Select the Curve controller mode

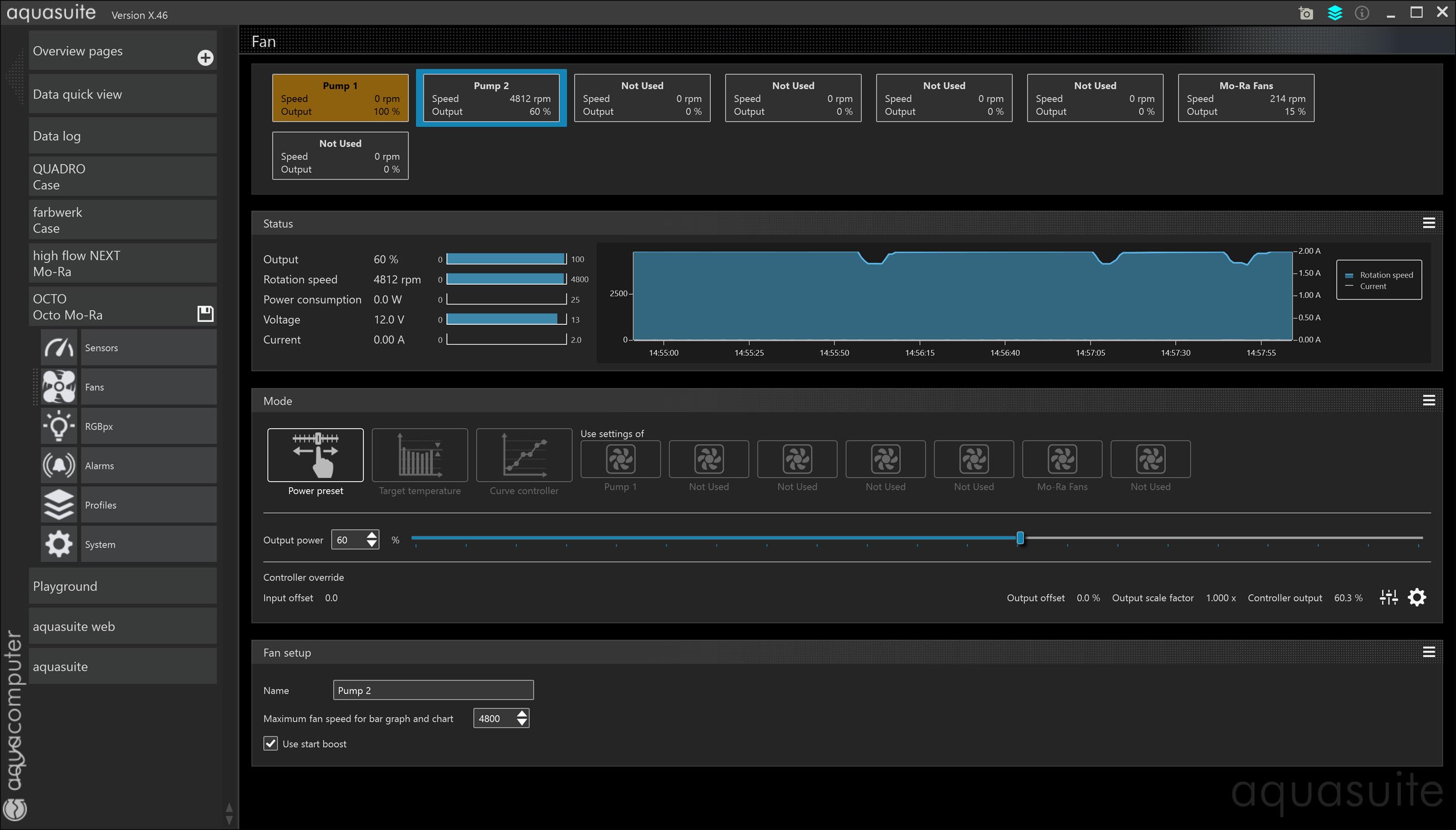coord(524,455)
